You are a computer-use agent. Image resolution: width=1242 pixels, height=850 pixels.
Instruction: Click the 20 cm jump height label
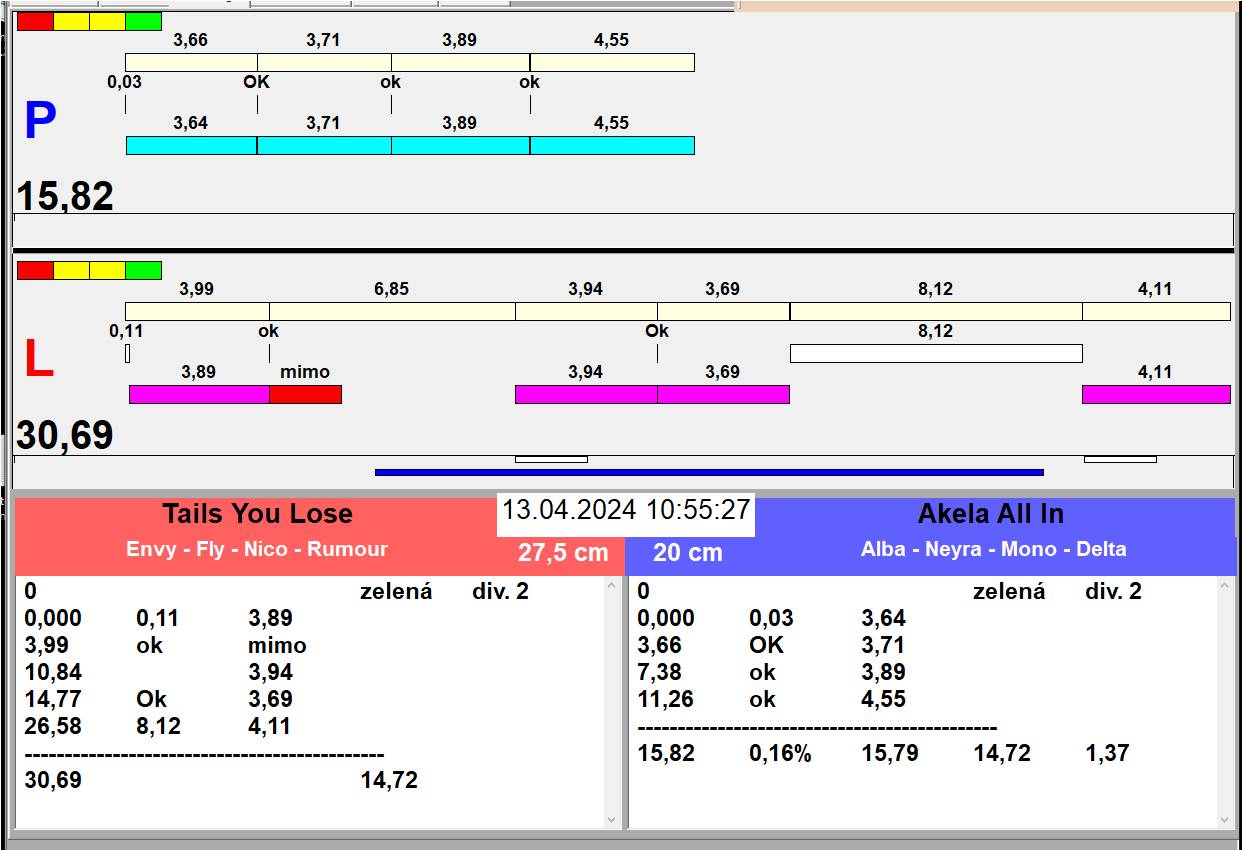(x=687, y=552)
